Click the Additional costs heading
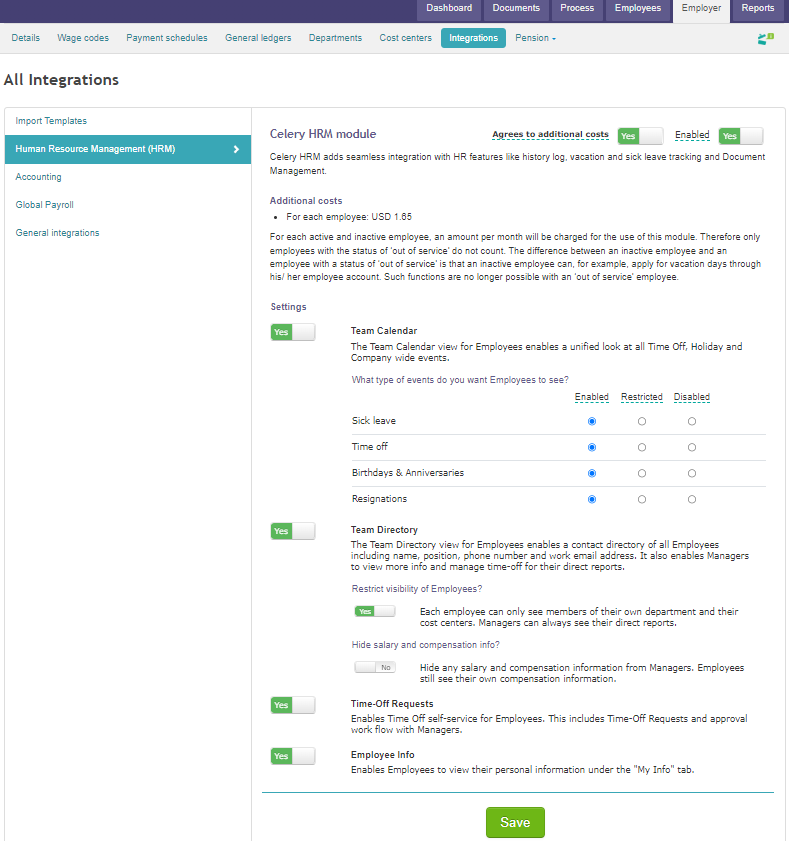This screenshot has width=789, height=841. tap(306, 201)
